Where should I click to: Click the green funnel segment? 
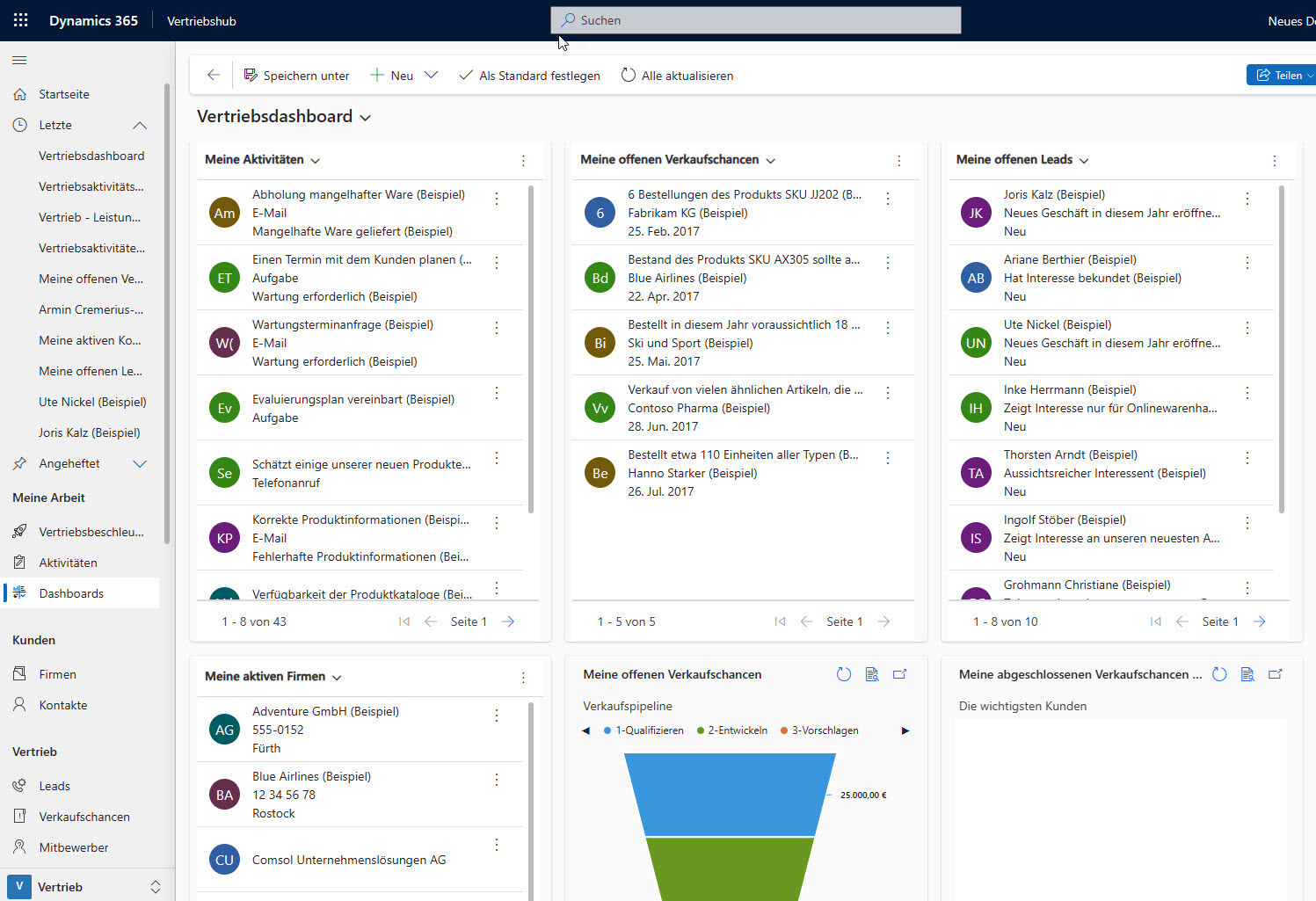tap(730, 868)
